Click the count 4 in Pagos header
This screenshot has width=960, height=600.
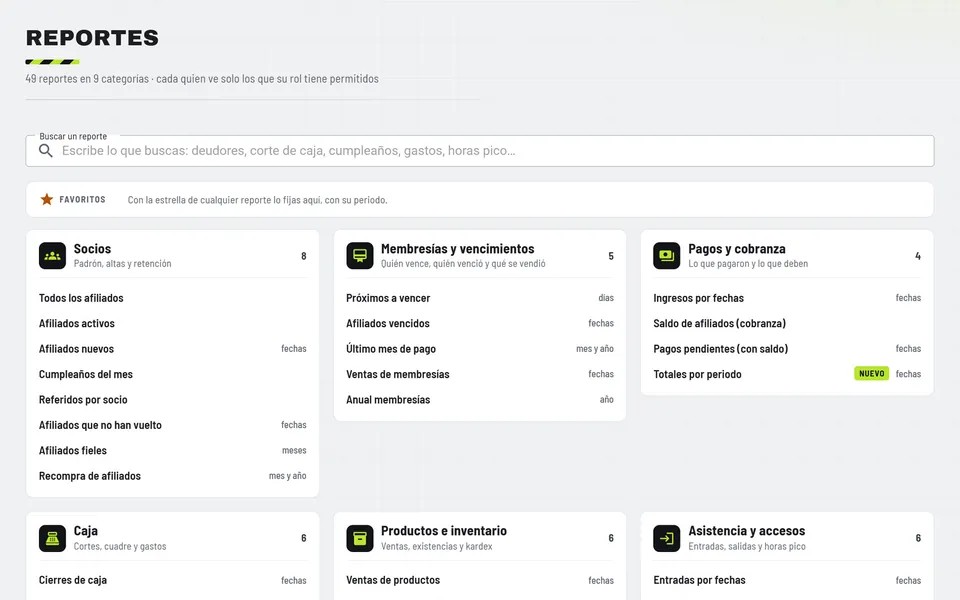point(918,256)
